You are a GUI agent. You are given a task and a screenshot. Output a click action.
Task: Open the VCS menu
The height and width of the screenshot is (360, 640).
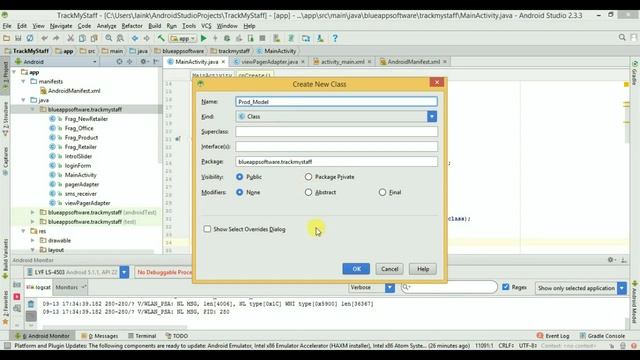pyautogui.click(x=206, y=26)
